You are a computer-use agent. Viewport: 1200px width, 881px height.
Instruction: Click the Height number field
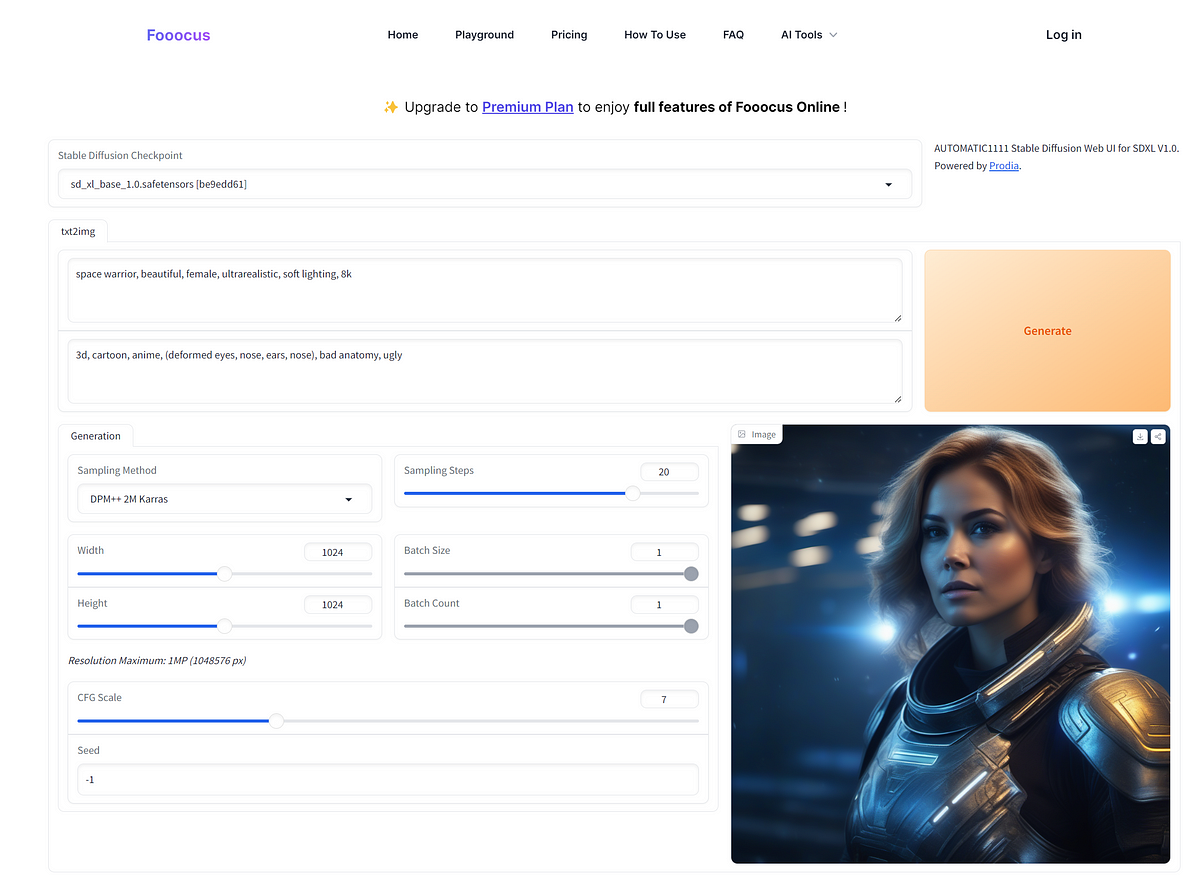(x=338, y=605)
